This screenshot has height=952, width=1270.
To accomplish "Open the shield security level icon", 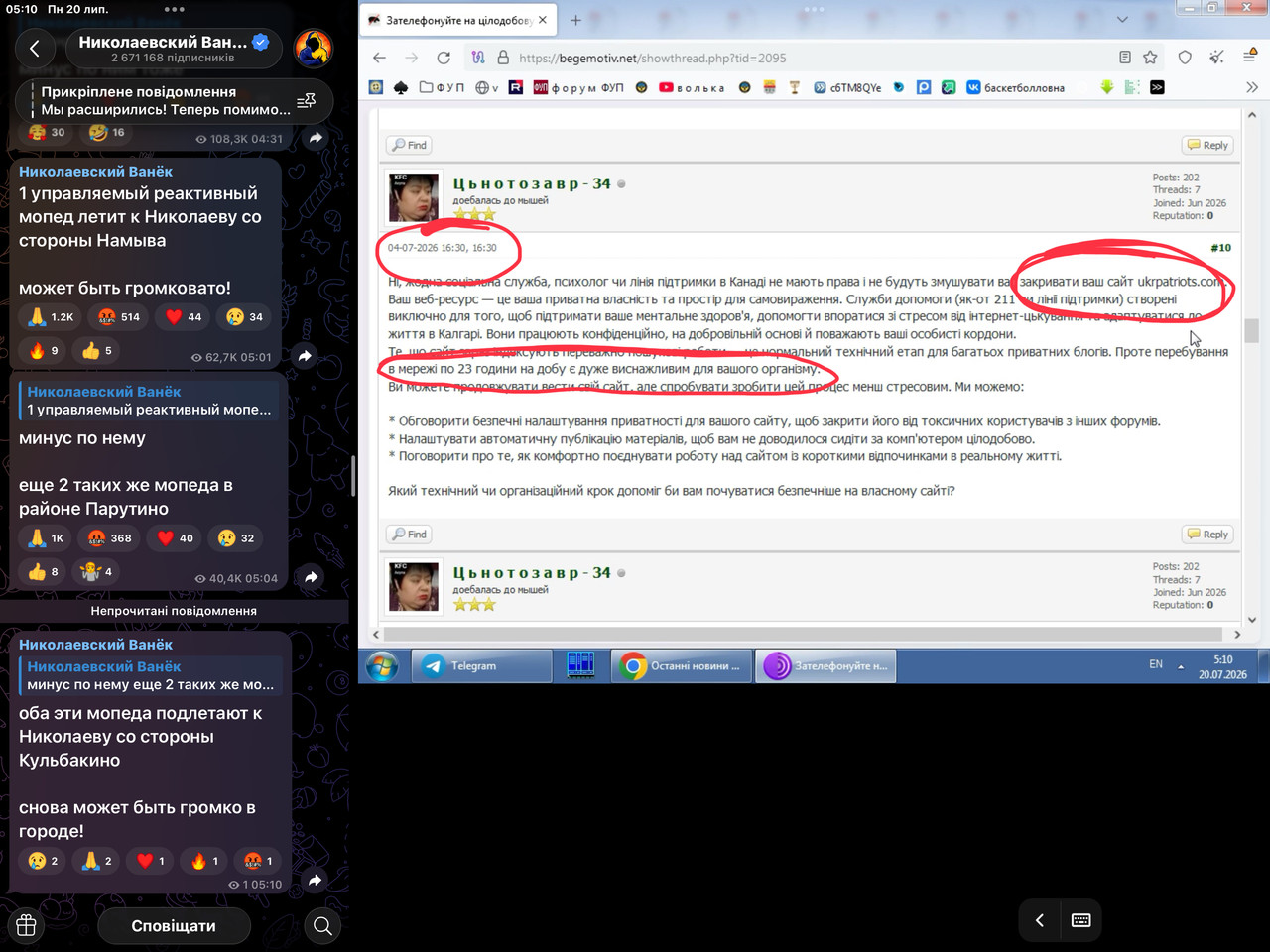I will click(x=1185, y=58).
